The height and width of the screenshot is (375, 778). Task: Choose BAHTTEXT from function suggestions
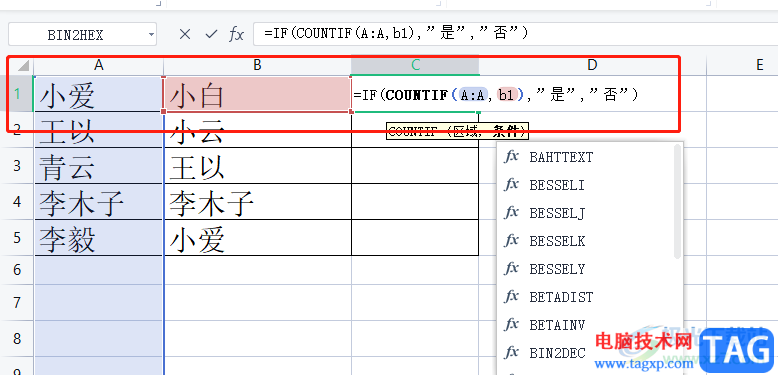pos(586,157)
